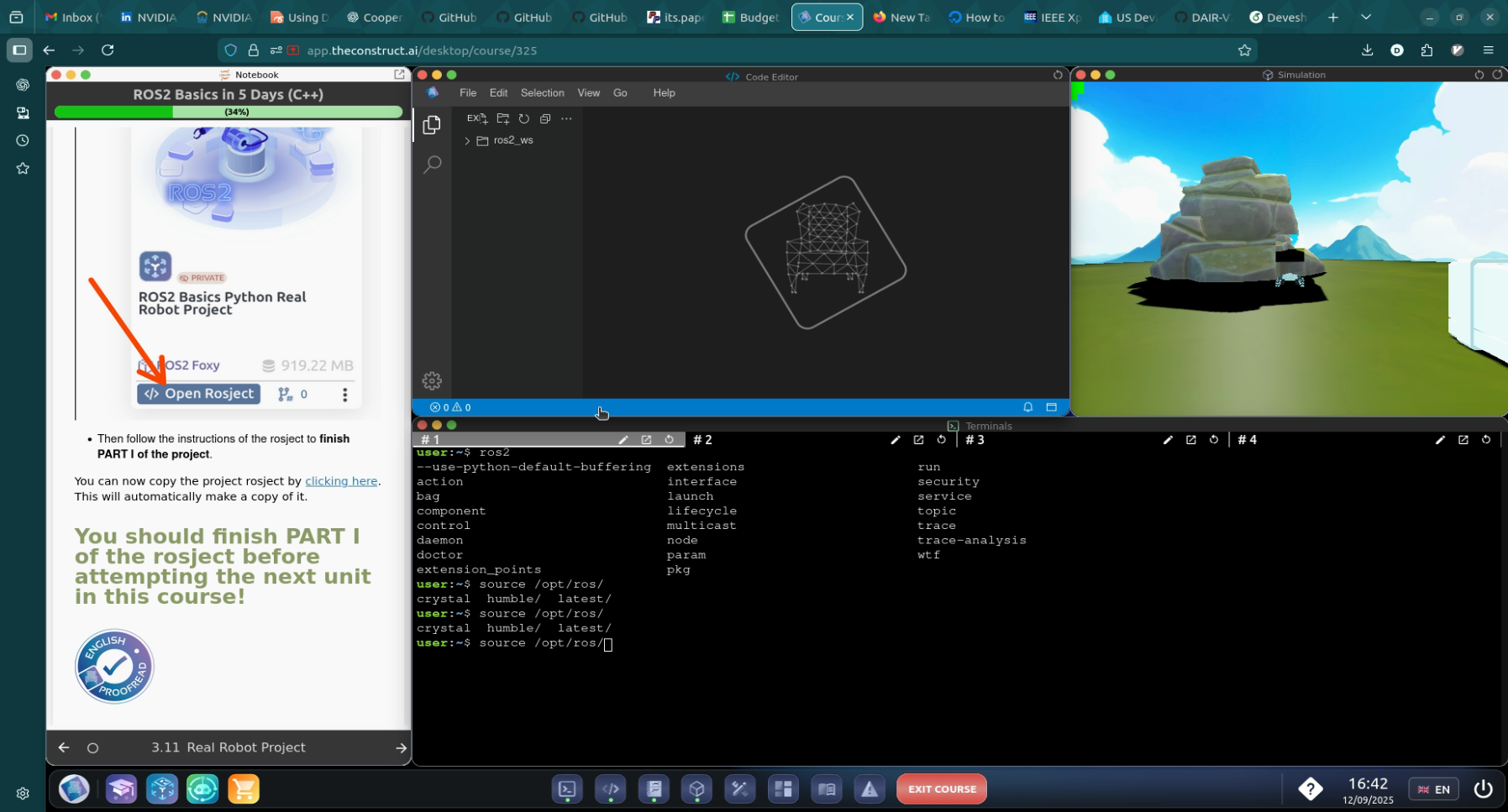
Task: Open the EN language dropdown
Action: [1434, 789]
